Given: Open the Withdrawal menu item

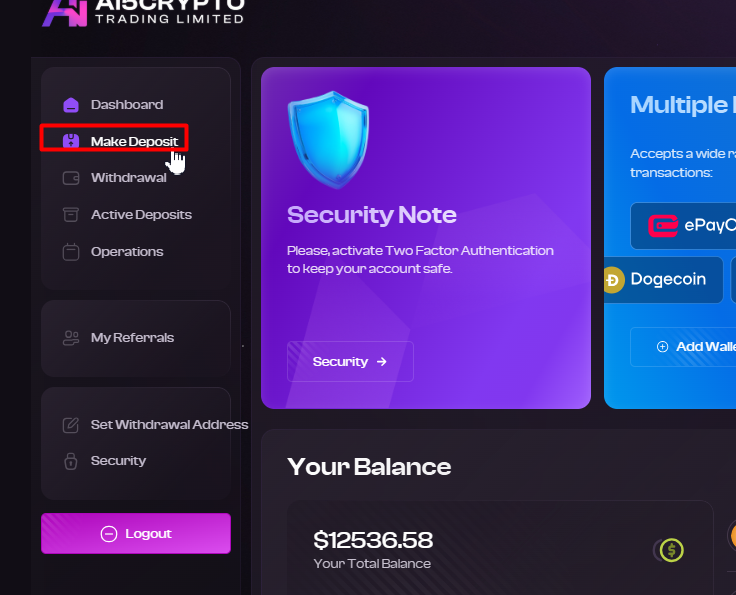Looking at the screenshot, I should pos(128,178).
